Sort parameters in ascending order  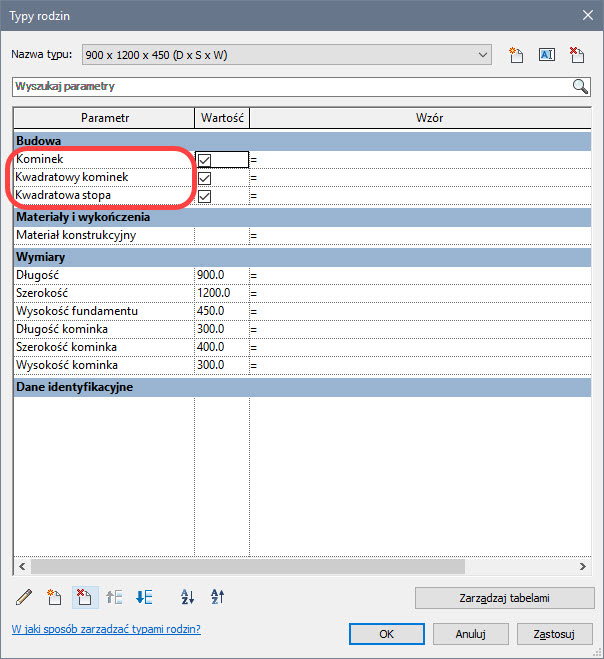pos(187,598)
